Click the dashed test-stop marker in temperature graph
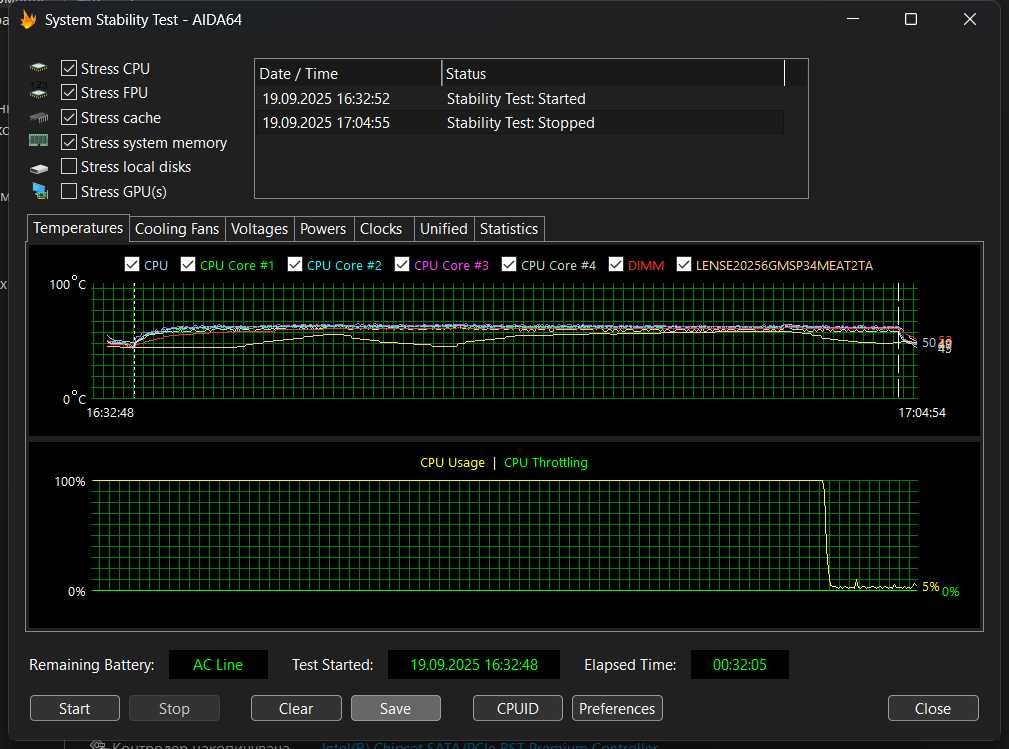 tap(899, 340)
